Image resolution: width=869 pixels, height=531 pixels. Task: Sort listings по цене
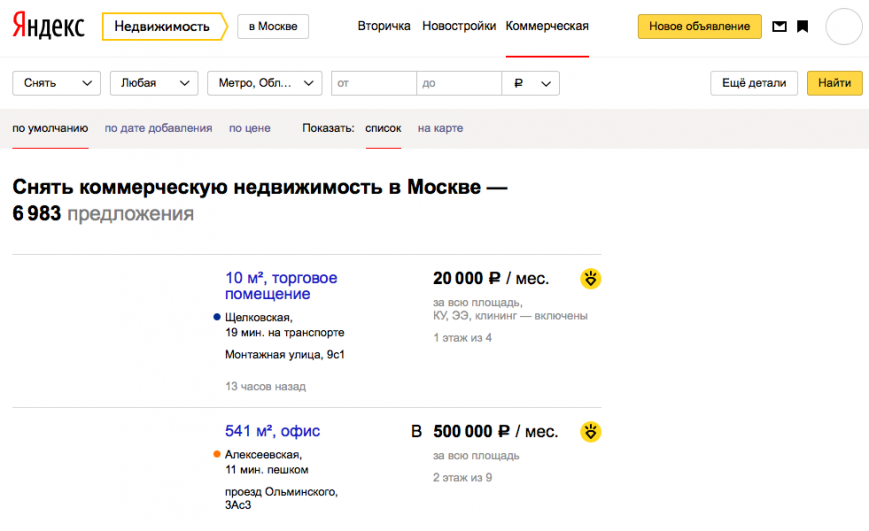point(250,128)
